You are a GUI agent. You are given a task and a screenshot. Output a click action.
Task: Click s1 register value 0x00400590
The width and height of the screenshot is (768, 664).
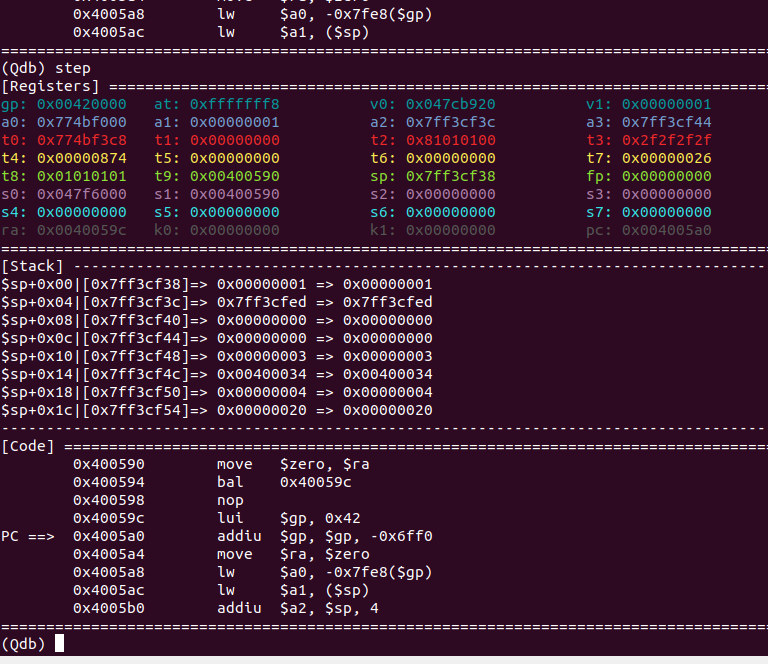click(x=235, y=194)
